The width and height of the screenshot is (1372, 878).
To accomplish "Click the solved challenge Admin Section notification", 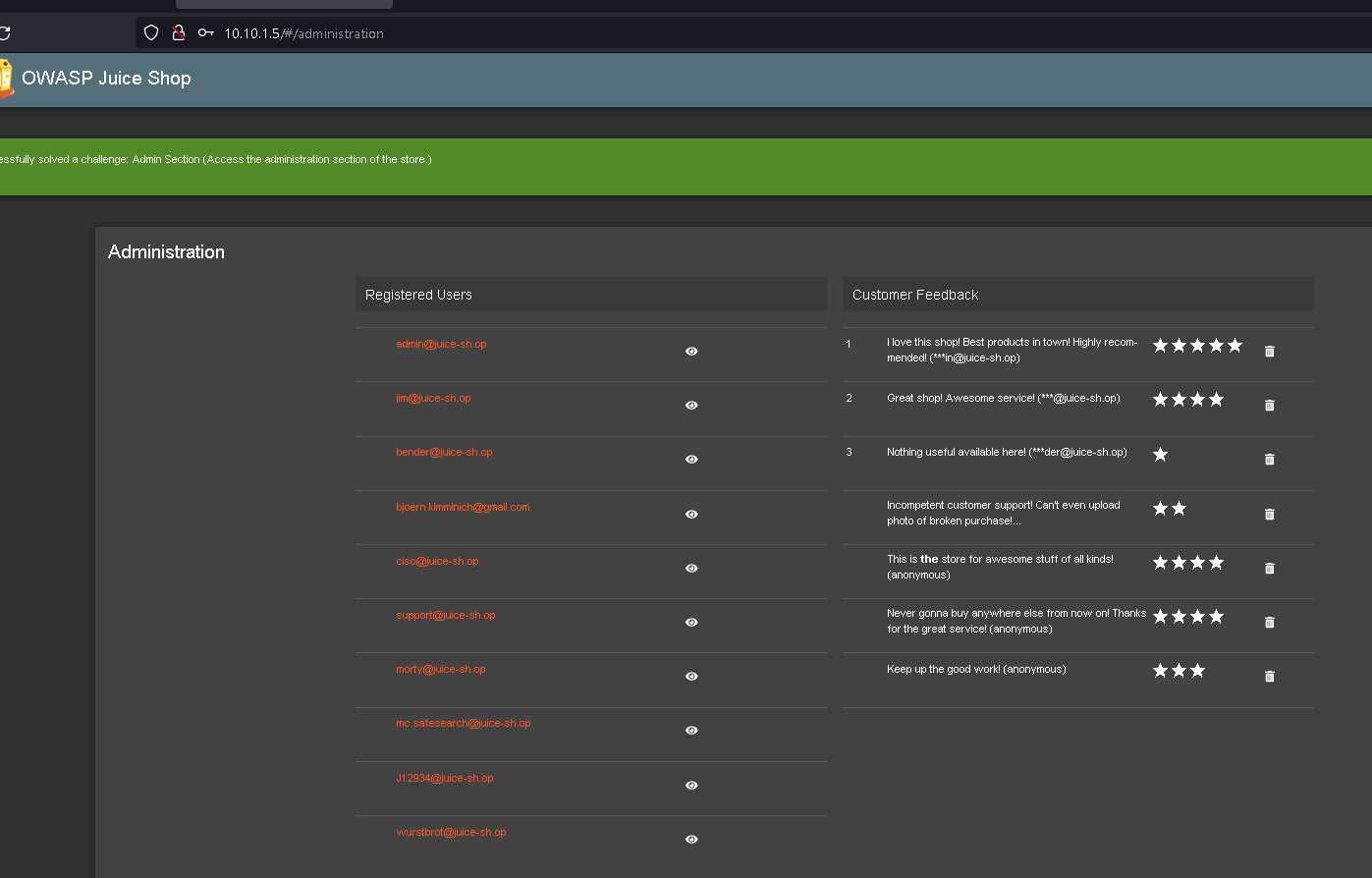I will click(686, 166).
